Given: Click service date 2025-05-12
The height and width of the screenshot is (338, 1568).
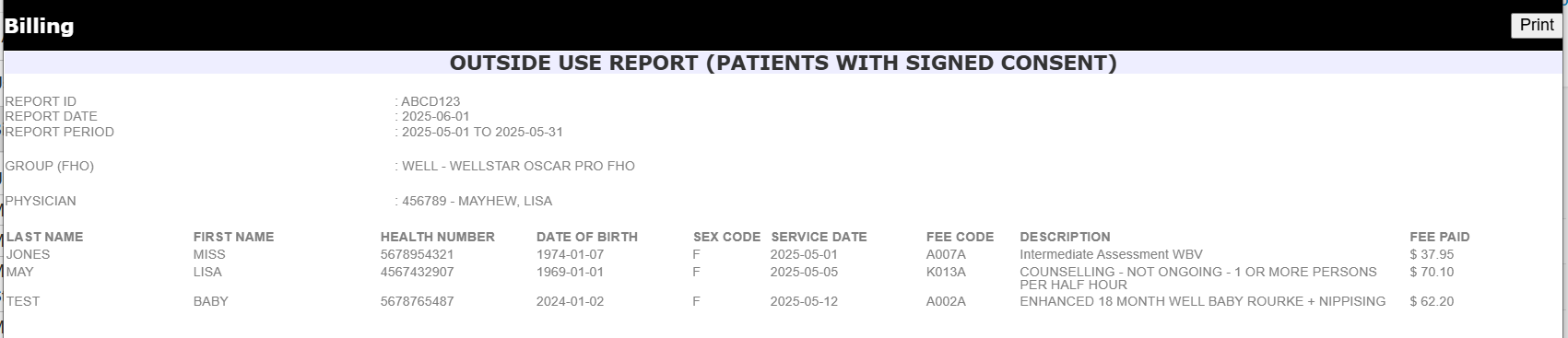Looking at the screenshot, I should pyautogui.click(x=805, y=301).
